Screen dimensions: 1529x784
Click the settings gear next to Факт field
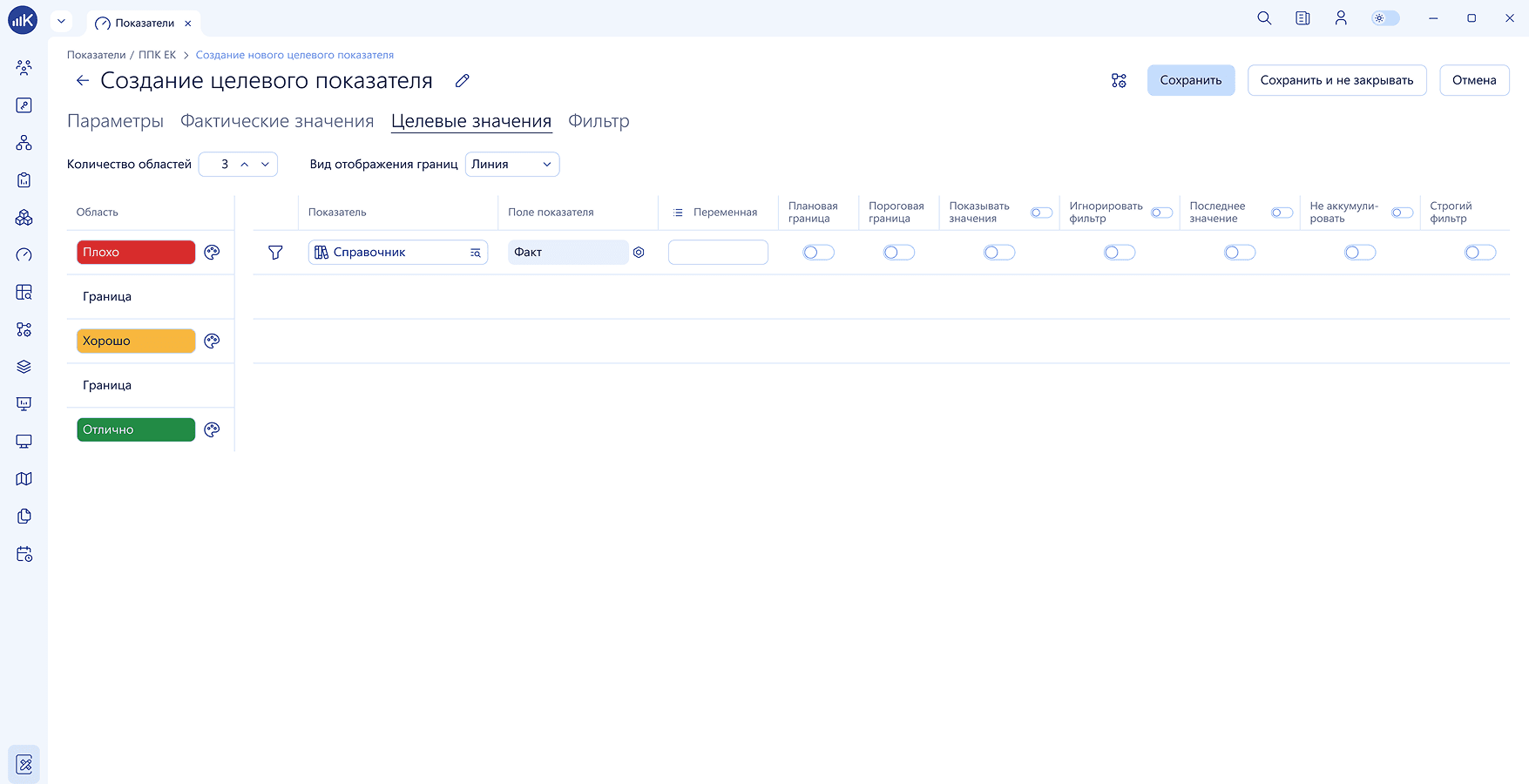pyautogui.click(x=639, y=253)
